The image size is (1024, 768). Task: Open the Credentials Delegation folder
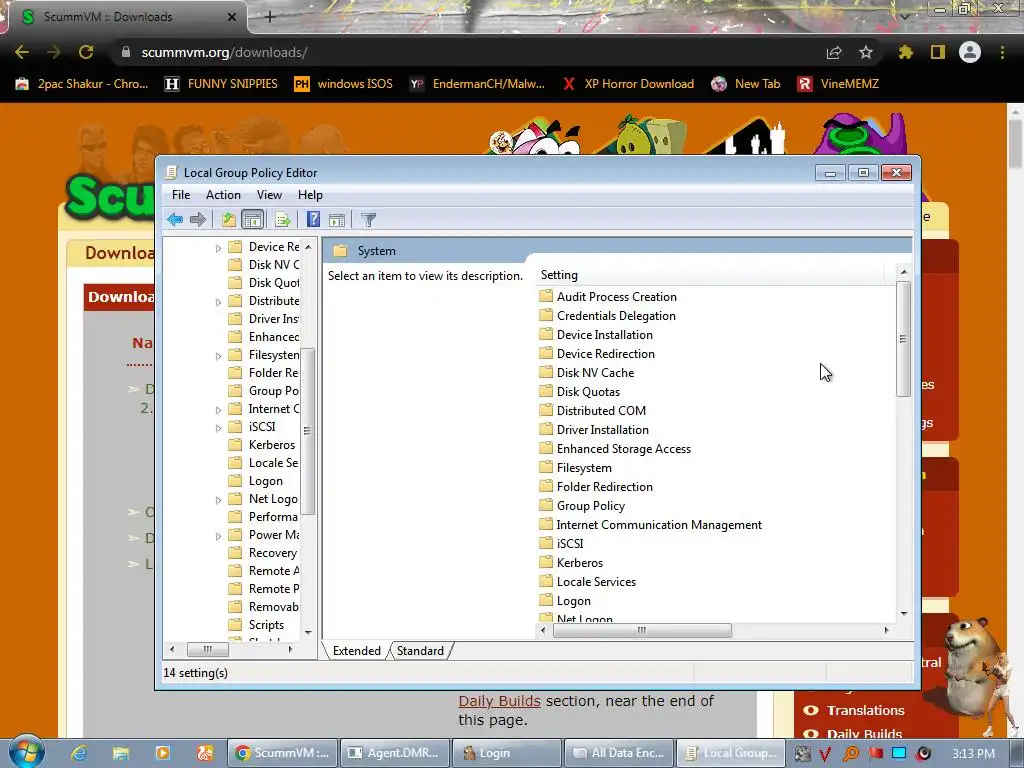616,315
